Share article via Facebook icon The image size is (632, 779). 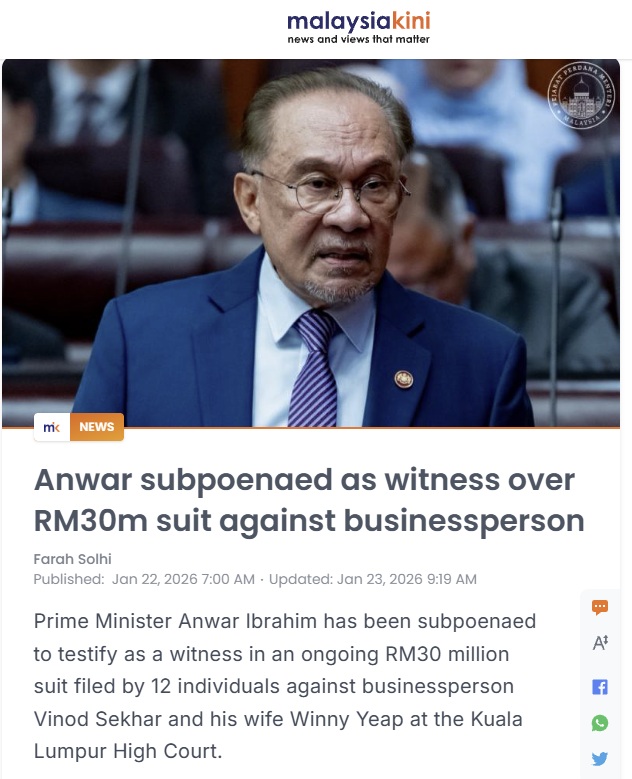point(600,687)
